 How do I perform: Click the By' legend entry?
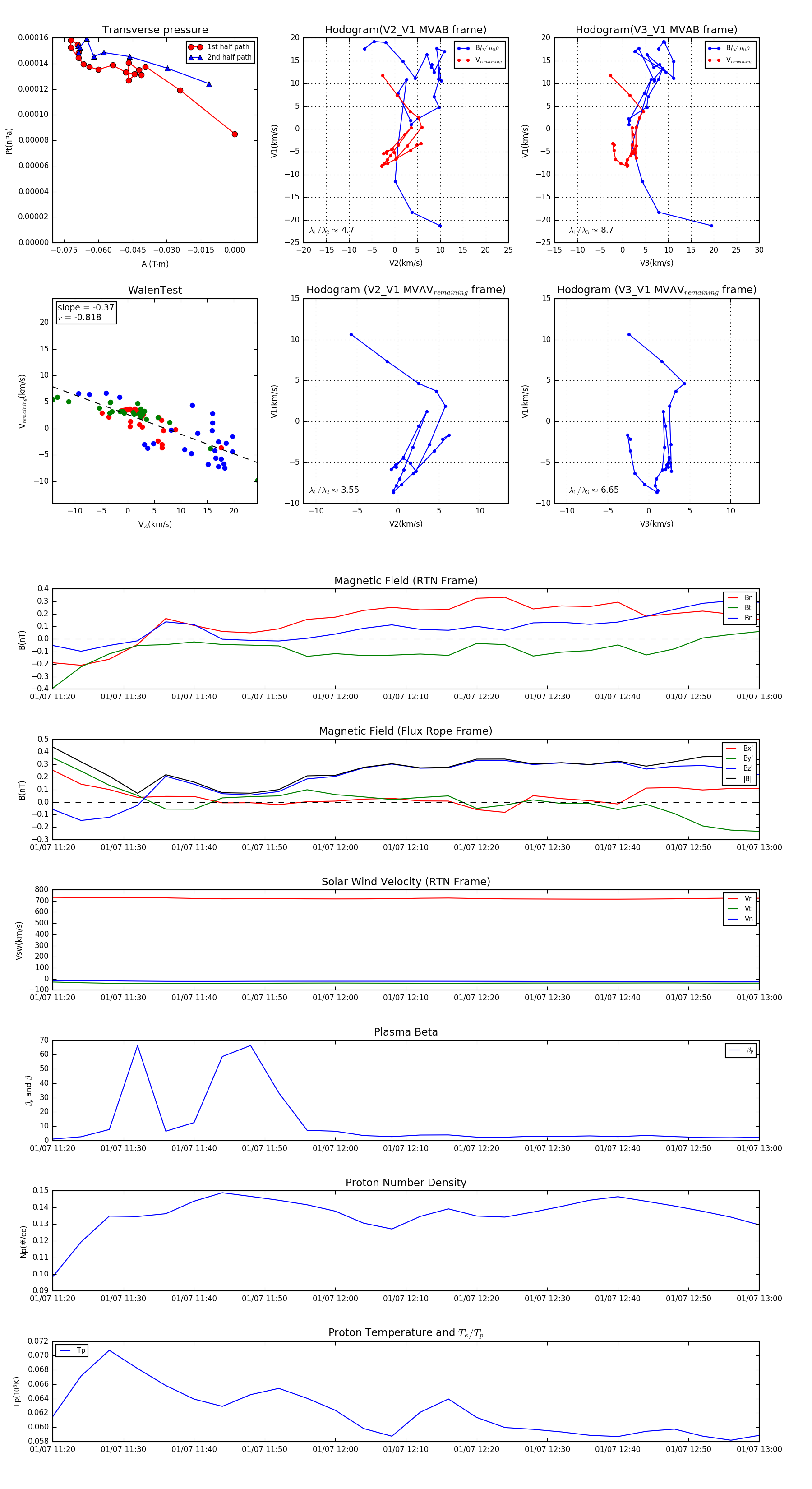coord(740,758)
